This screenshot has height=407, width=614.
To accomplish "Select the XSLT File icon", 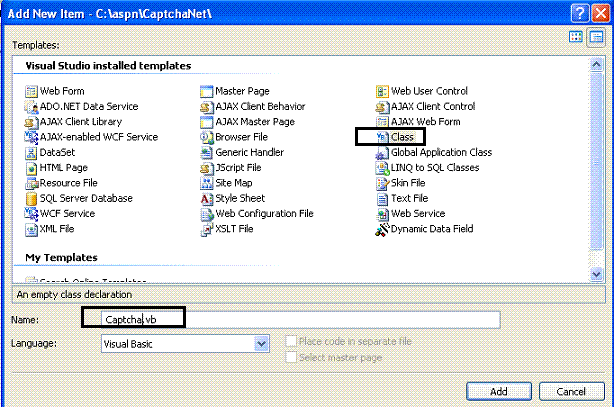I will coord(206,229).
